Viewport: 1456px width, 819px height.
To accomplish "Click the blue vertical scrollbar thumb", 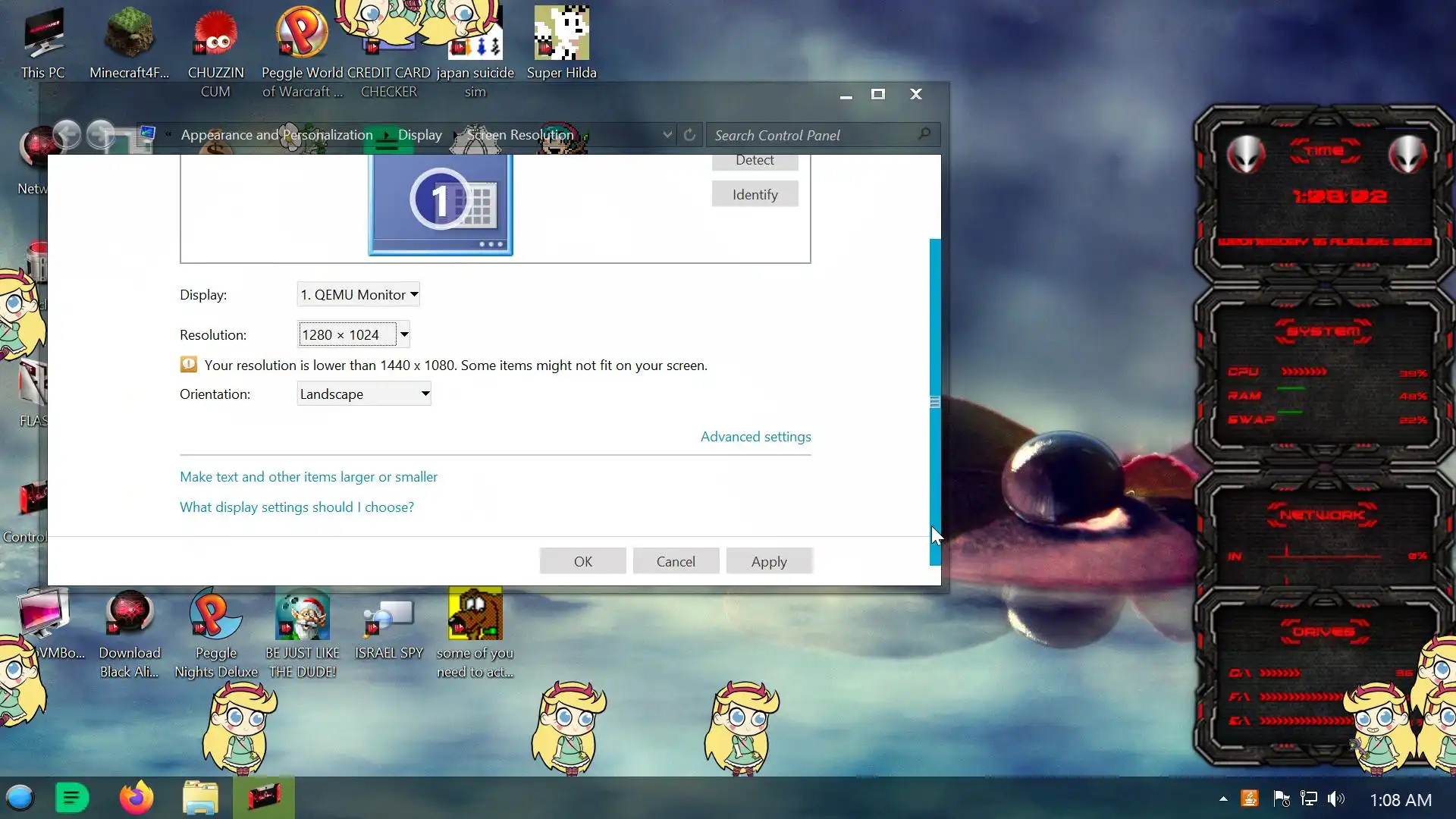I will tap(935, 402).
